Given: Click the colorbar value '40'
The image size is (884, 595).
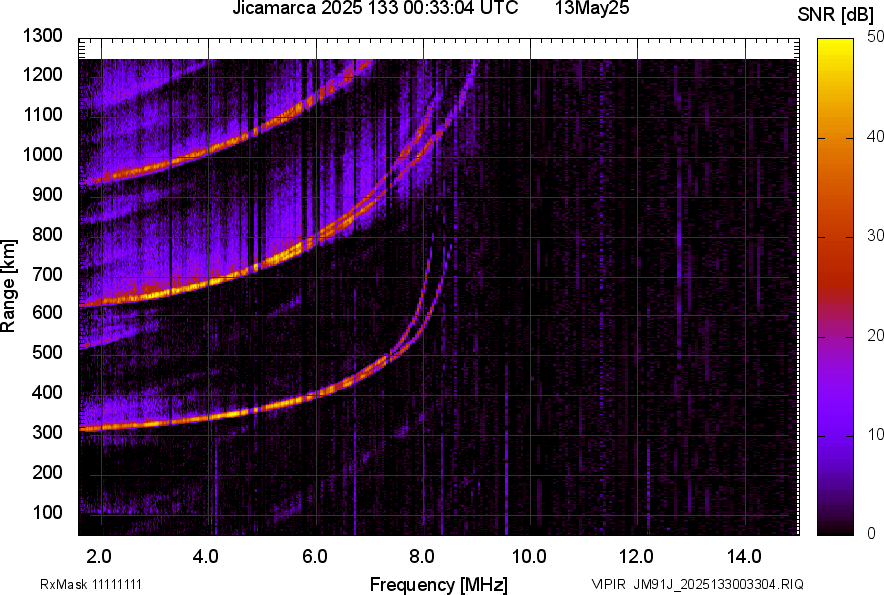Looking at the screenshot, I should pyautogui.click(x=876, y=136).
